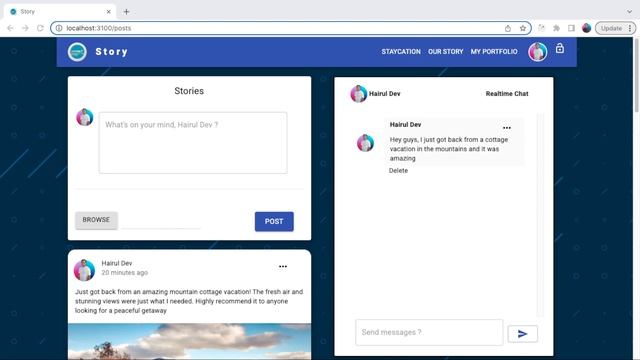Open MY PORTFOLIO nav link
The image size is (640, 360).
click(x=494, y=52)
